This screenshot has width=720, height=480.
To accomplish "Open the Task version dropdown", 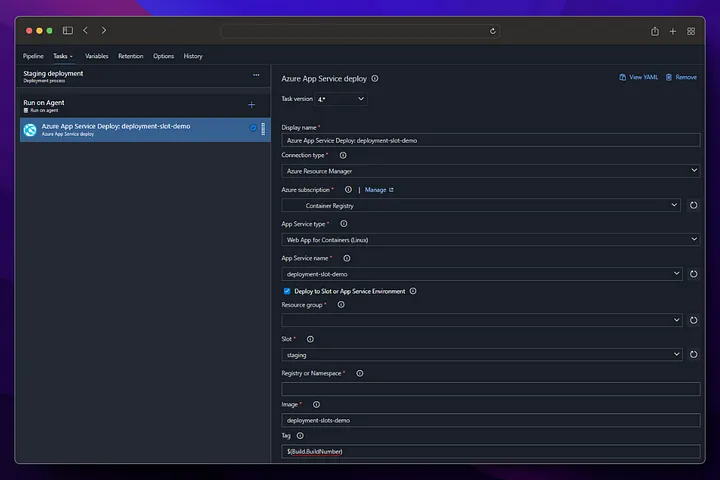I will pos(341,99).
